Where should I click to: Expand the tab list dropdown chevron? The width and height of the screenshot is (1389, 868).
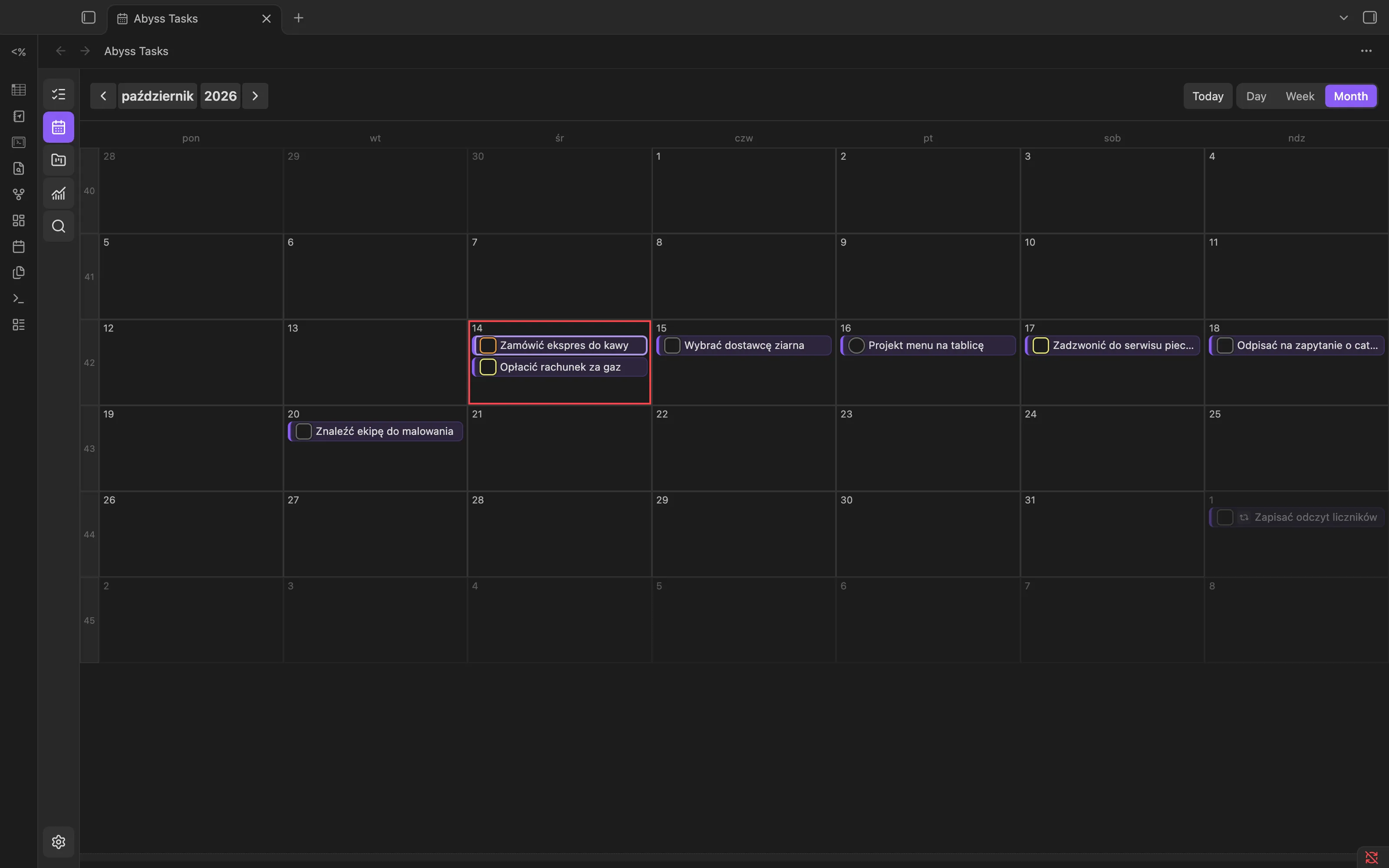[1343, 18]
